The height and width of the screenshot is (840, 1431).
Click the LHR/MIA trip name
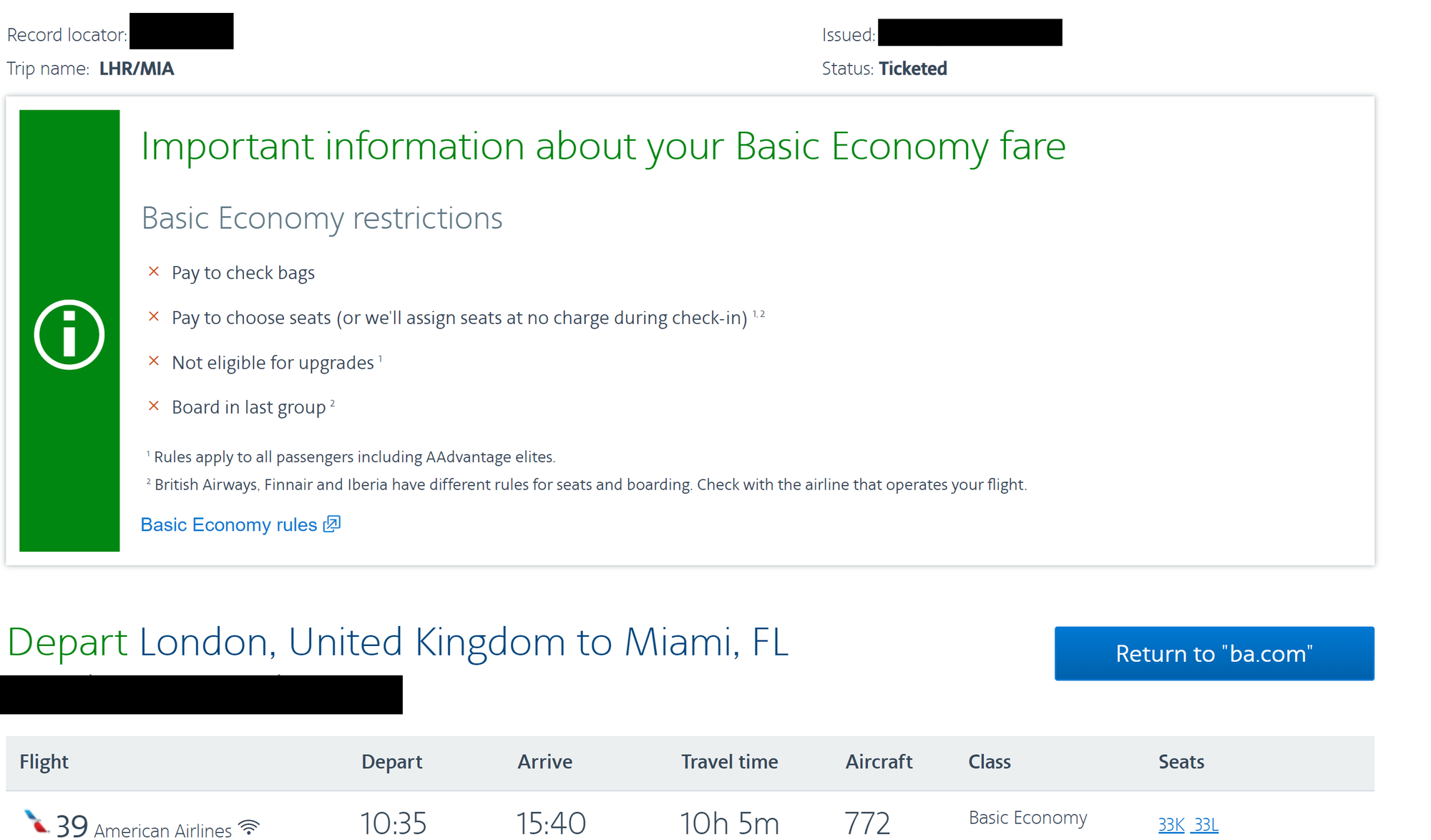pos(137,69)
